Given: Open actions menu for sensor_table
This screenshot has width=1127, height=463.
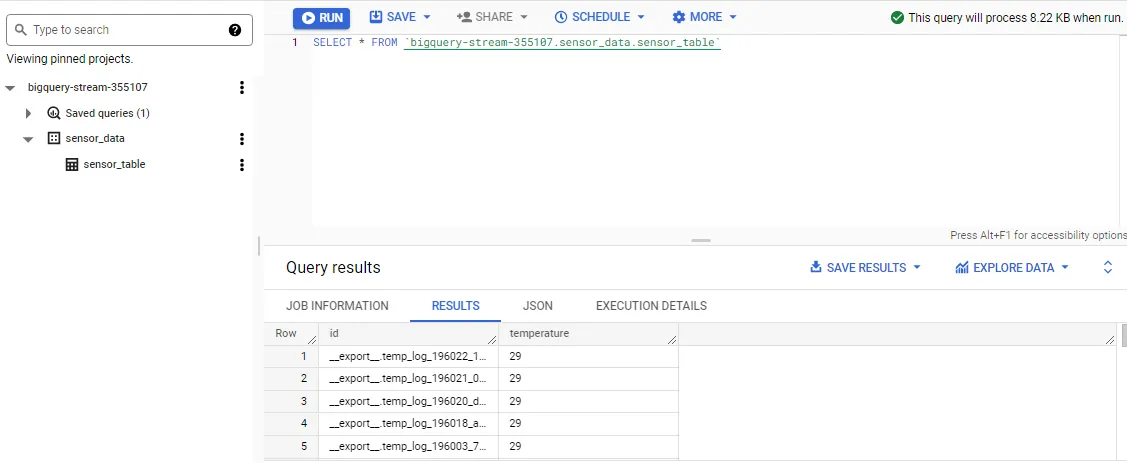Looking at the screenshot, I should [242, 165].
